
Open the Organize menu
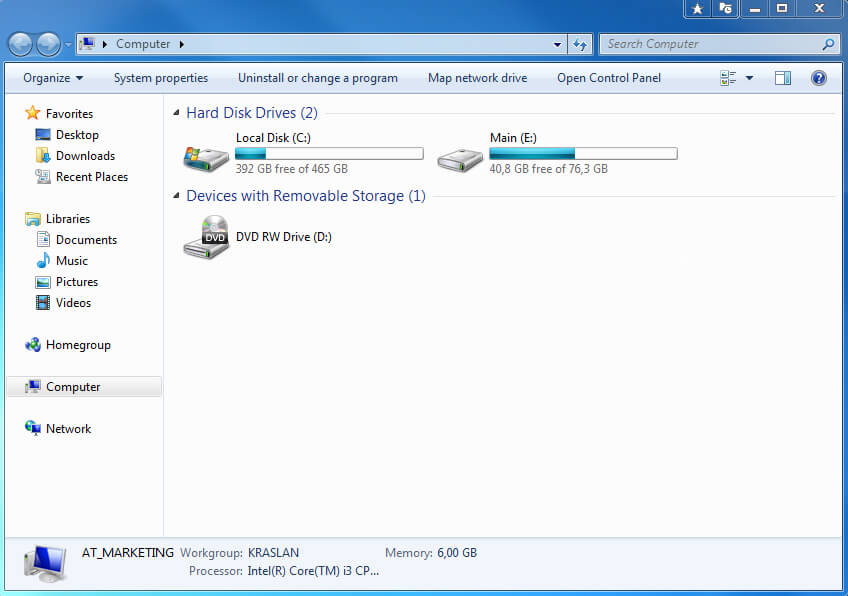[x=53, y=78]
